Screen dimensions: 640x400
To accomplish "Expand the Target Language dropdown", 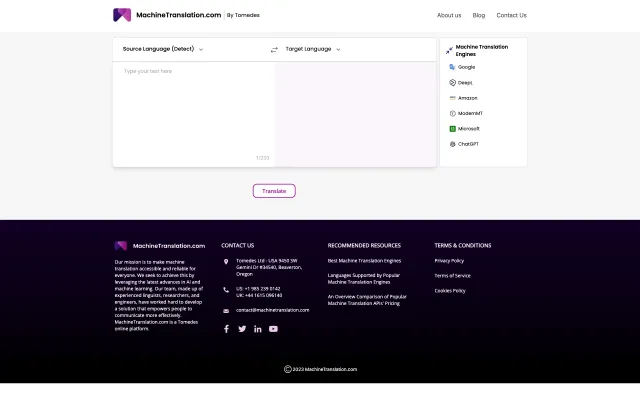I will tap(312, 49).
